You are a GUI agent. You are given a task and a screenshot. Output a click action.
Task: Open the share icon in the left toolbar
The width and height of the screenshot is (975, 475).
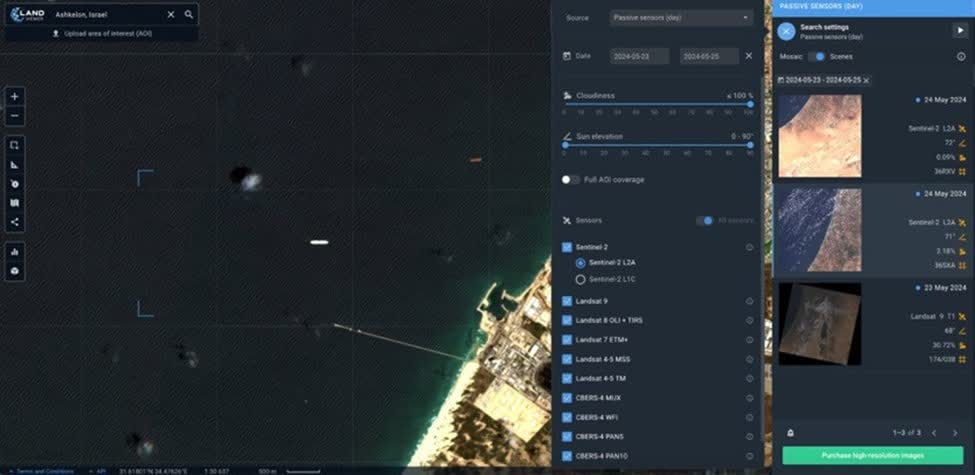point(15,222)
